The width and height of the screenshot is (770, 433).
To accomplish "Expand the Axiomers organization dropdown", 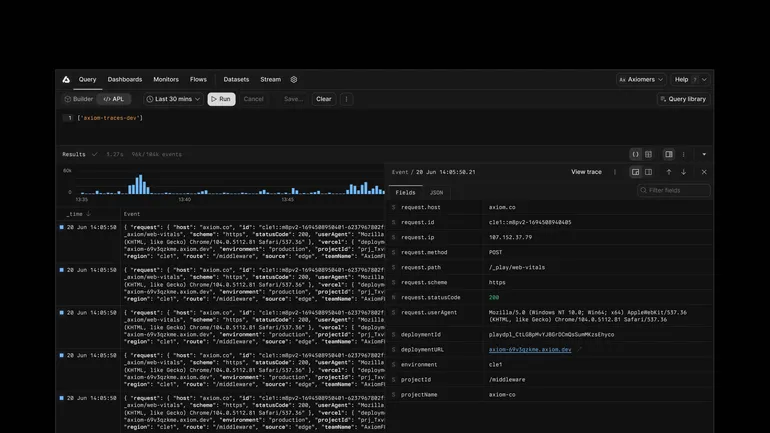I will point(641,79).
